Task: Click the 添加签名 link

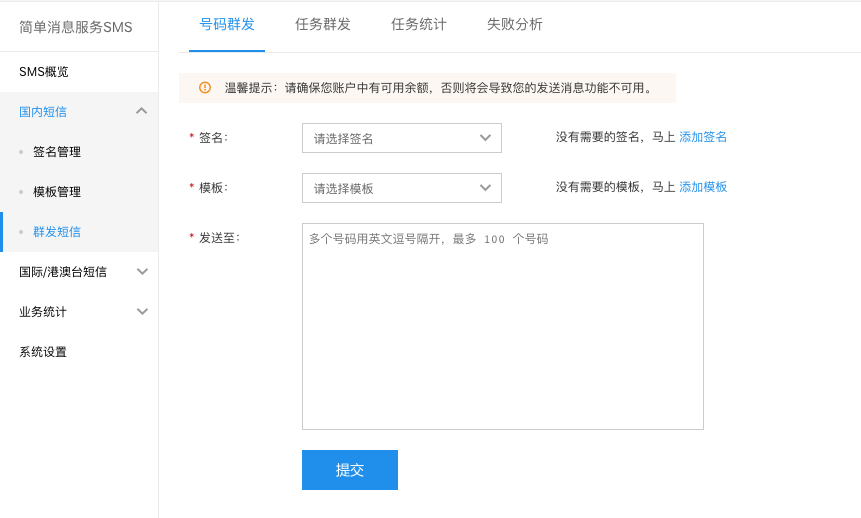Action: click(703, 137)
